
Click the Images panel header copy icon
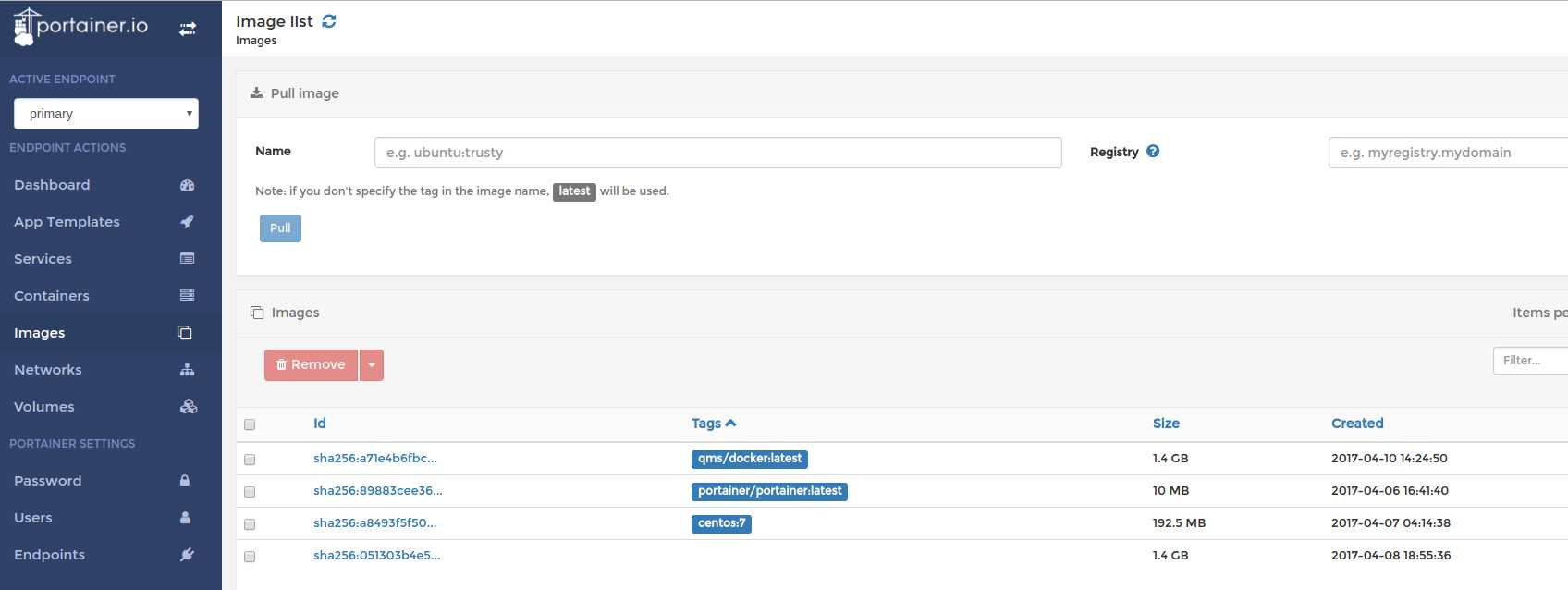pyautogui.click(x=257, y=313)
